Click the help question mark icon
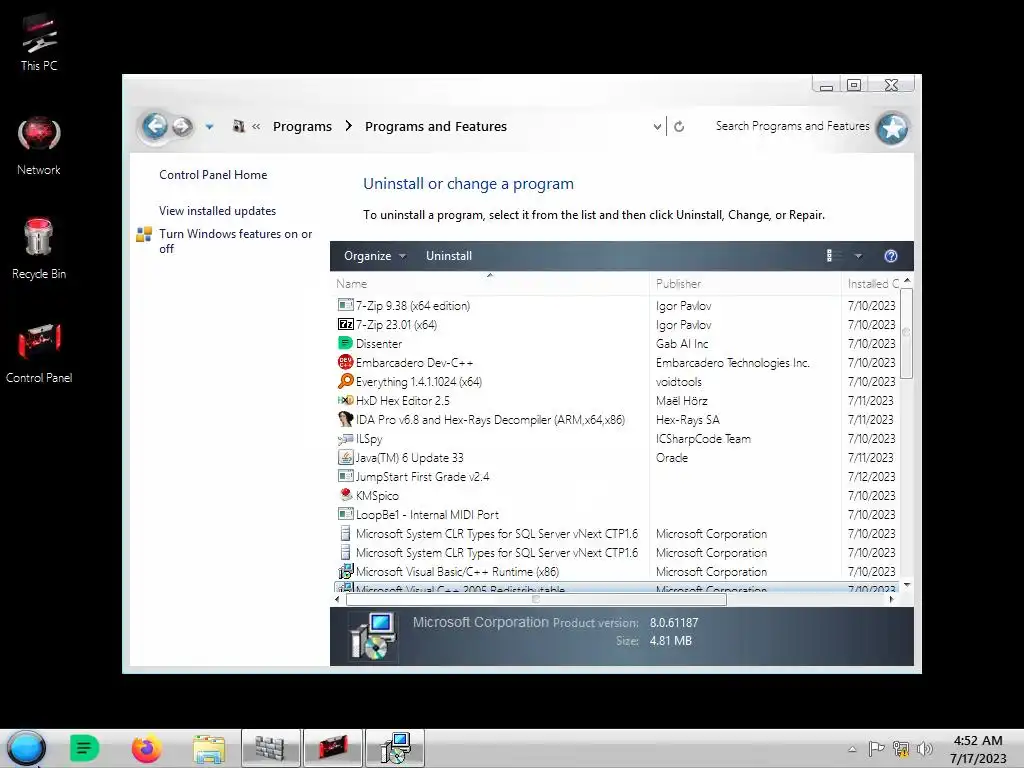This screenshot has width=1024, height=768. tap(891, 256)
